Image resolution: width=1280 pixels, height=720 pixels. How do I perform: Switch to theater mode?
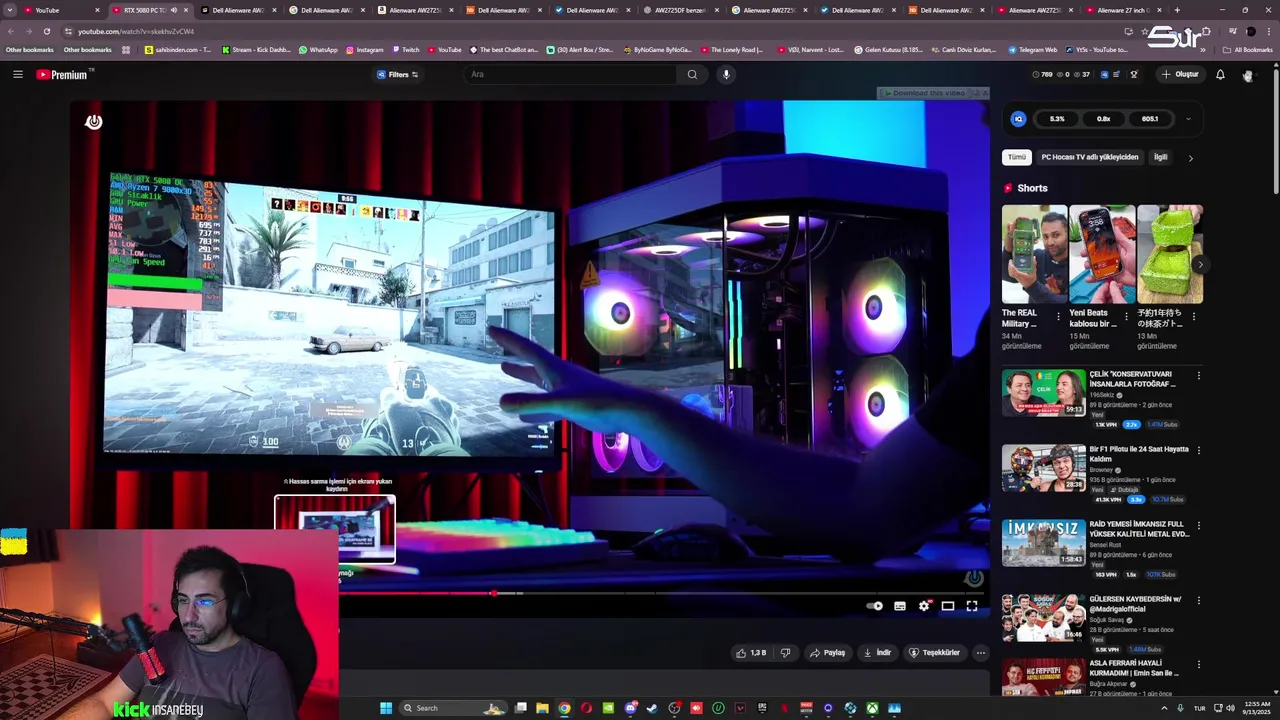pyautogui.click(x=948, y=606)
